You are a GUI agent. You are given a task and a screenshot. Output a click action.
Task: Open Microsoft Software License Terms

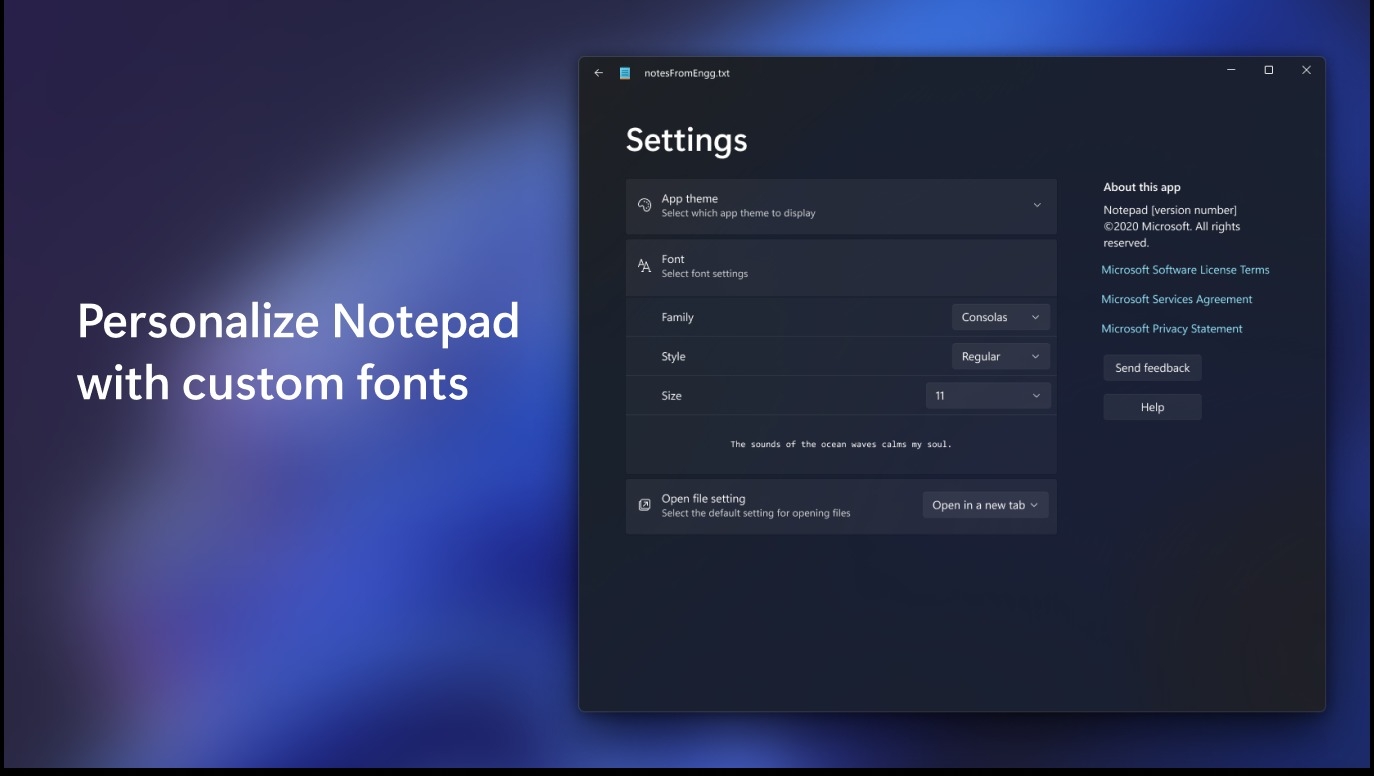click(x=1185, y=269)
